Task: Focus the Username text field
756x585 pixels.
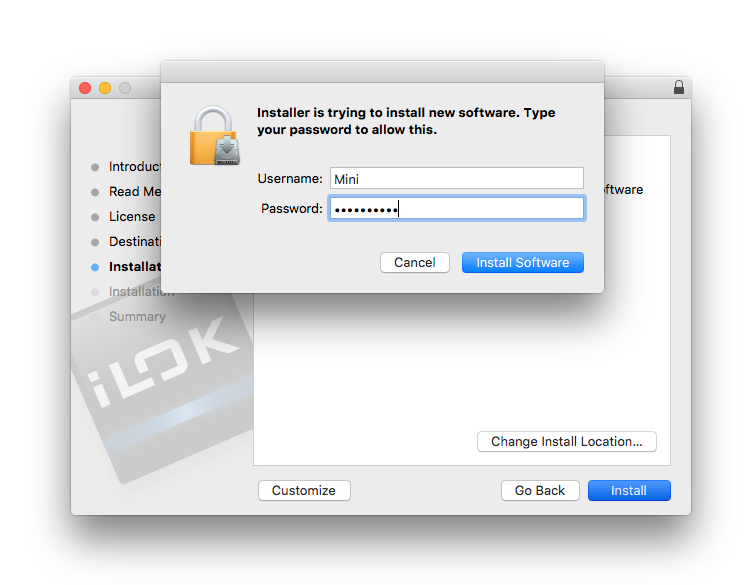Action: click(x=457, y=178)
